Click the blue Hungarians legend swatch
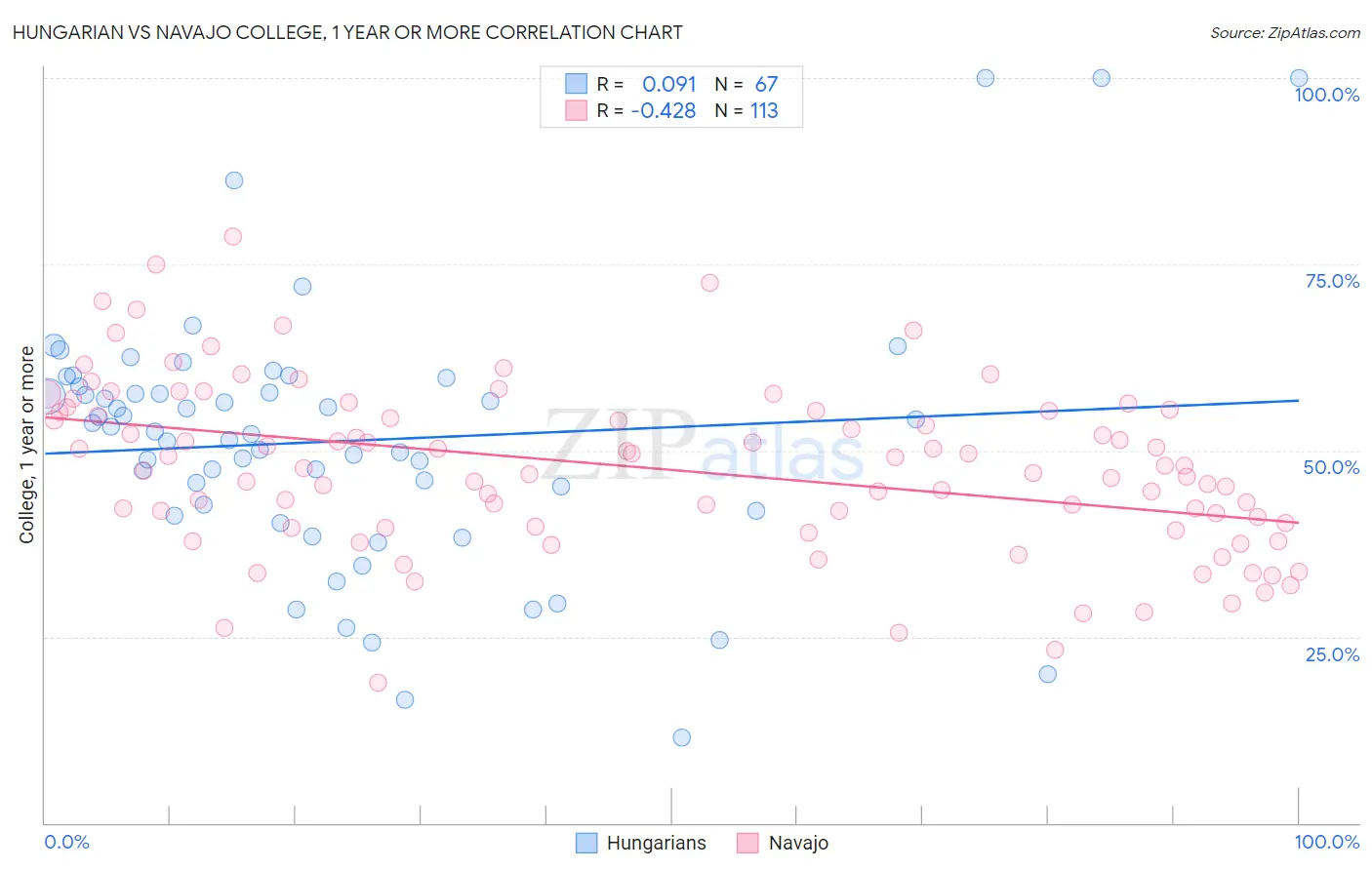Image resolution: width=1372 pixels, height=870 pixels. tap(585, 843)
